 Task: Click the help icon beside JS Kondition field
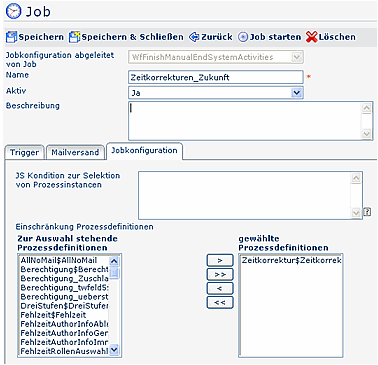367,211
